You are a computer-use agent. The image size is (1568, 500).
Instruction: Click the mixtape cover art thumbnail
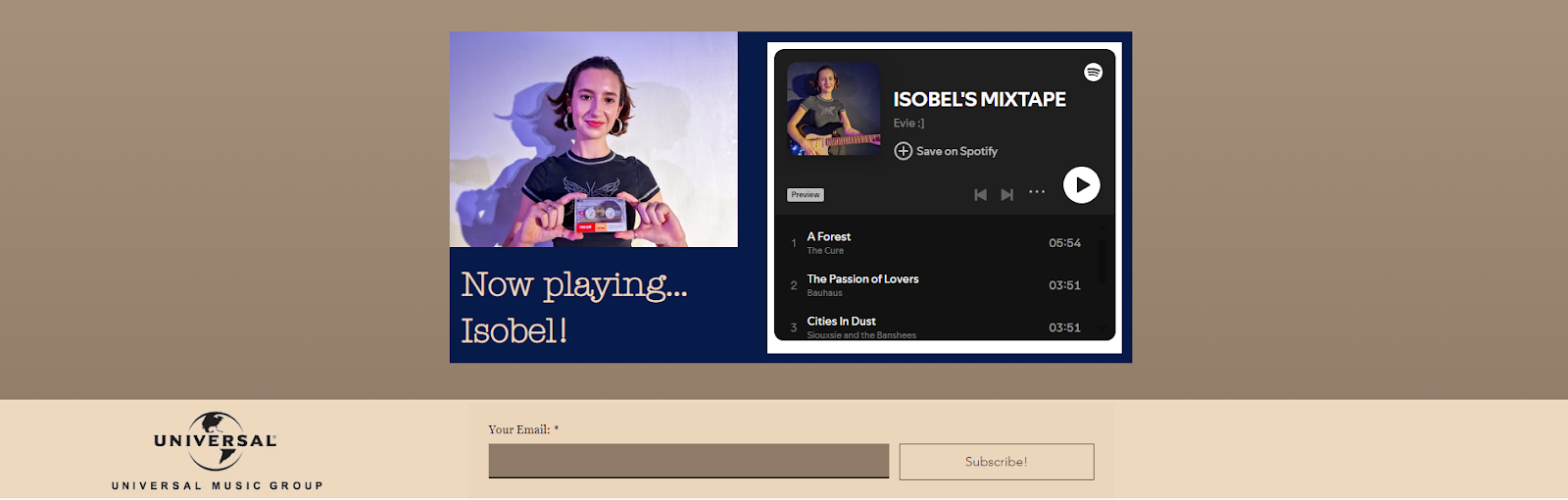coord(834,109)
